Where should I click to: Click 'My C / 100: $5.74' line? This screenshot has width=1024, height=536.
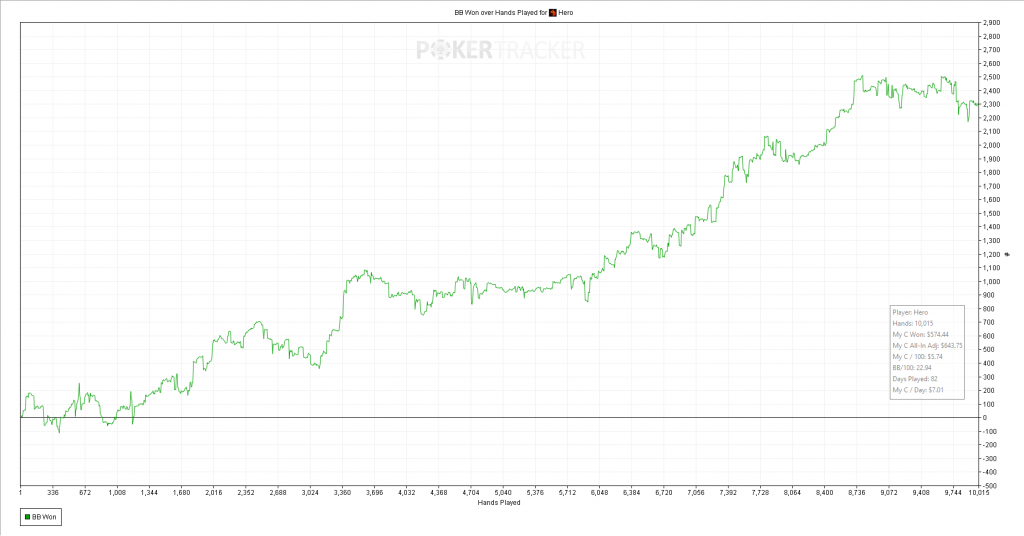pos(918,356)
